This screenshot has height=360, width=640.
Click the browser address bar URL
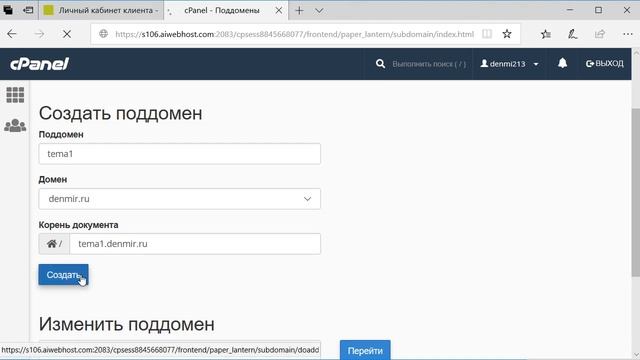(294, 34)
